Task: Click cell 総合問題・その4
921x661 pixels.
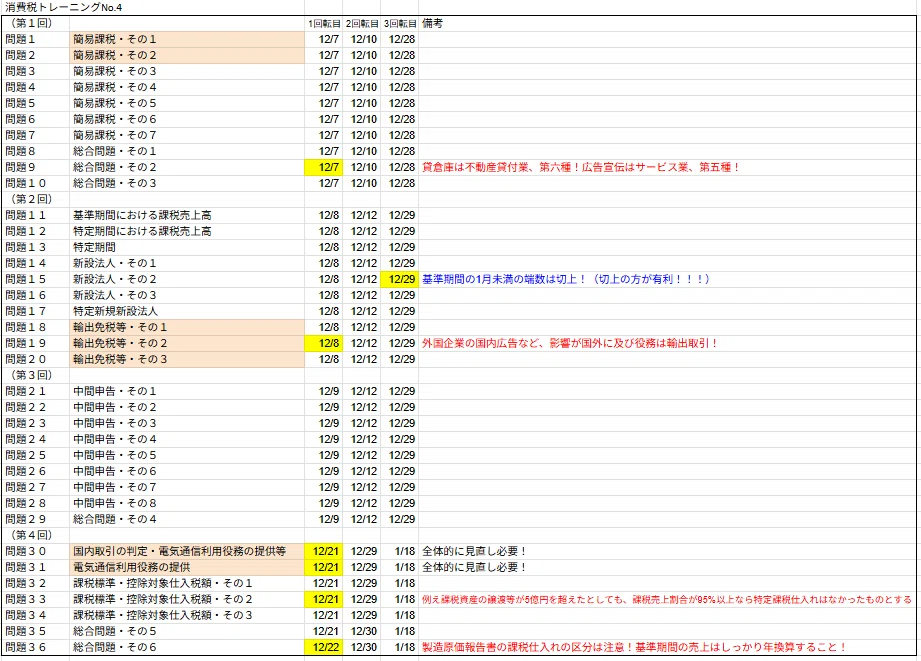Action: tap(187, 519)
